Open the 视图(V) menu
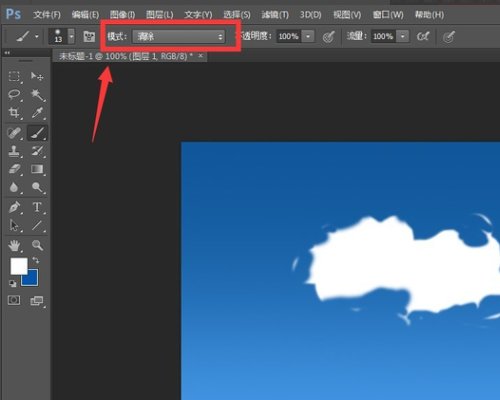This screenshot has height=400, width=500. [347, 15]
